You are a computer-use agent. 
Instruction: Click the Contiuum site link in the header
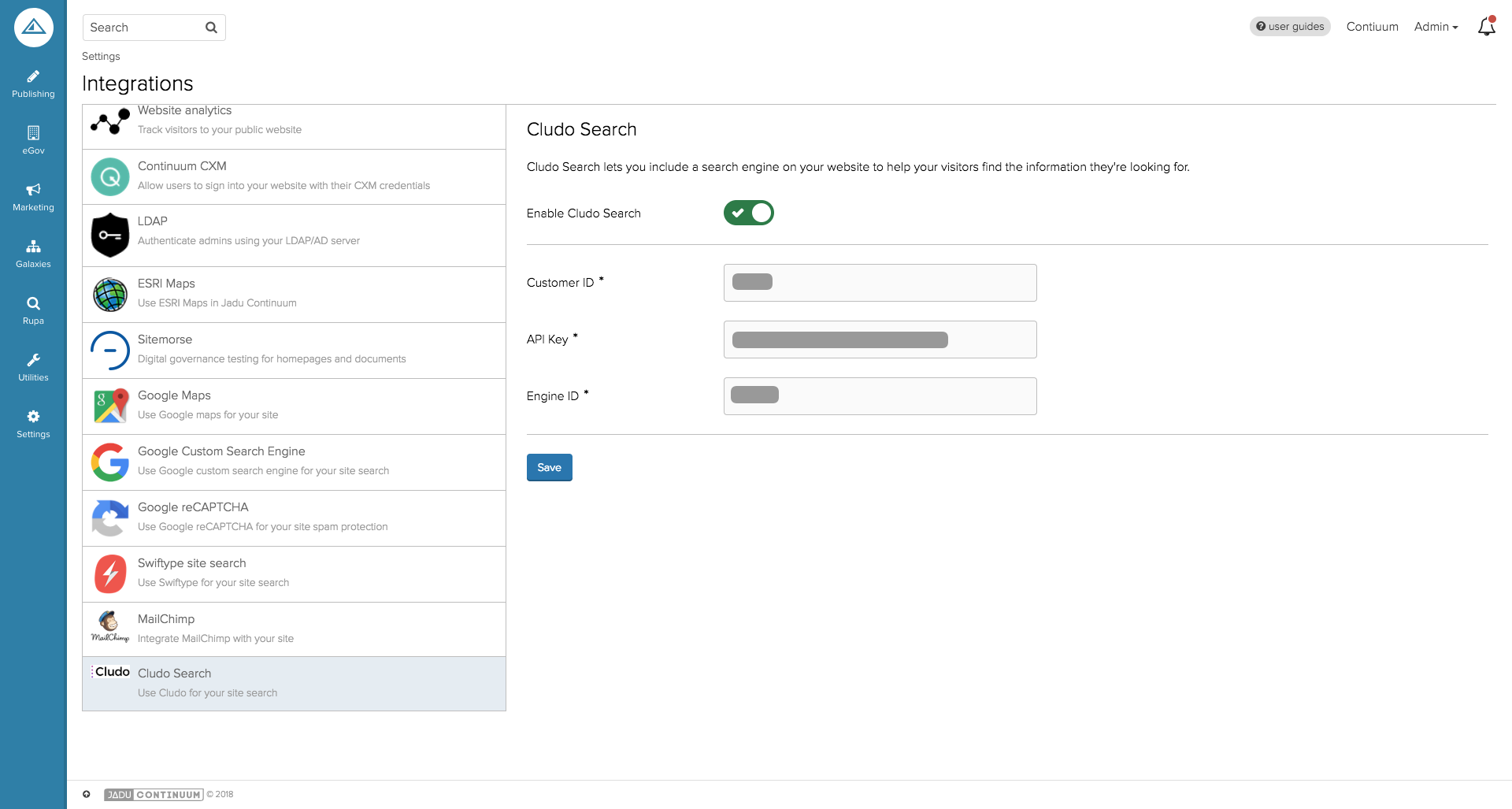(x=1372, y=27)
